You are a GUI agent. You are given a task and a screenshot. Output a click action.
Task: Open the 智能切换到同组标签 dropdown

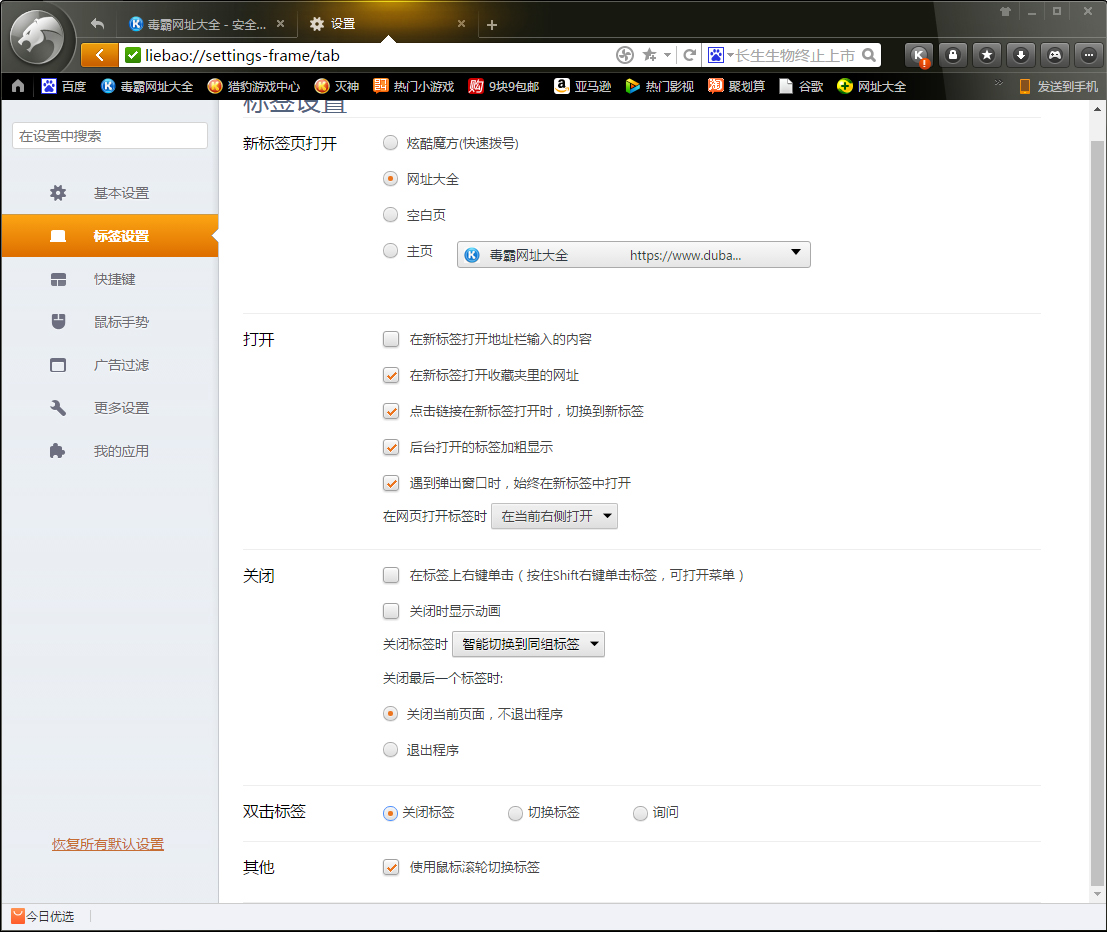(528, 643)
